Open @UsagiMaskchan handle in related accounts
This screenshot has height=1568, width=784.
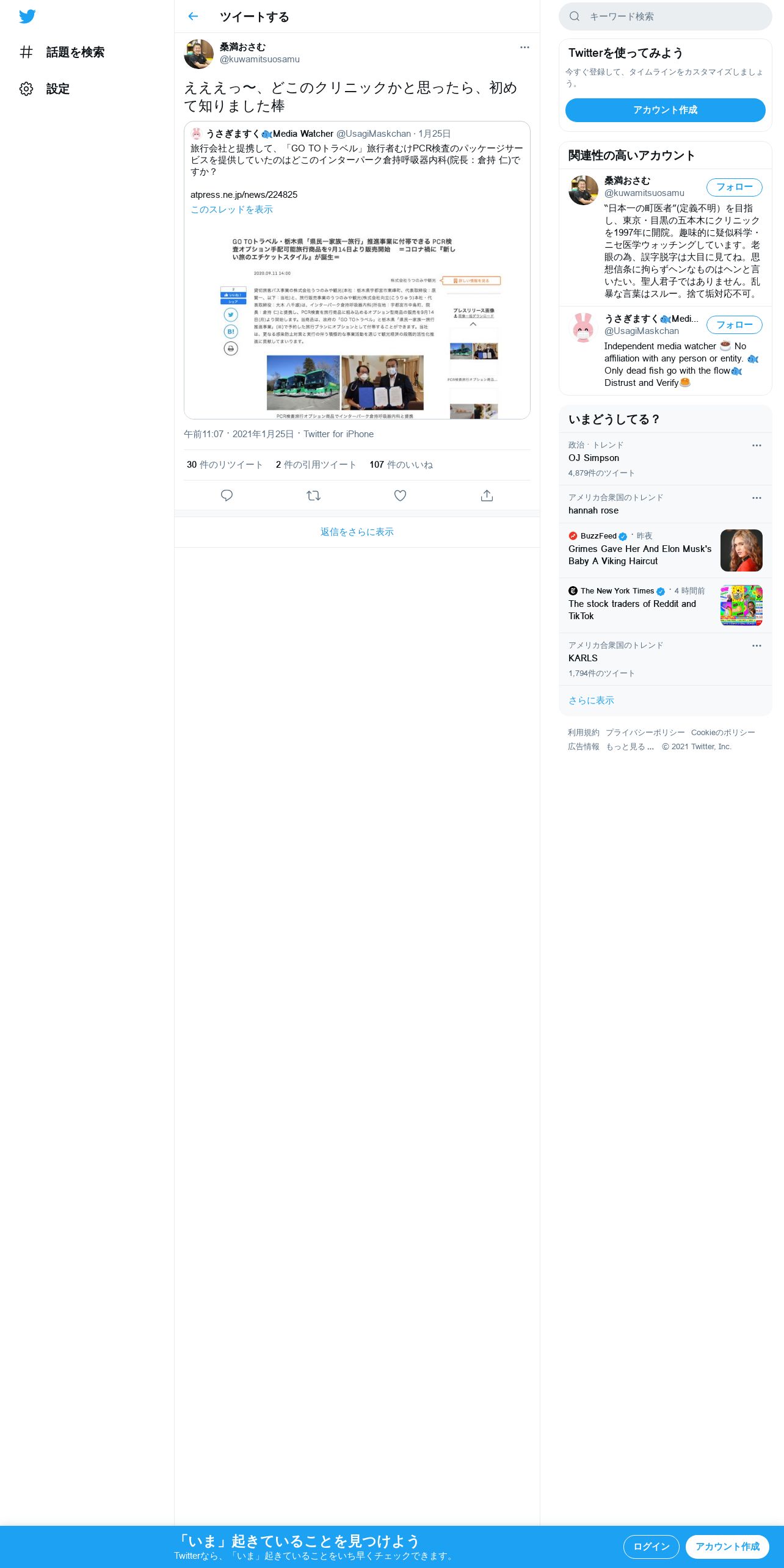point(642,331)
